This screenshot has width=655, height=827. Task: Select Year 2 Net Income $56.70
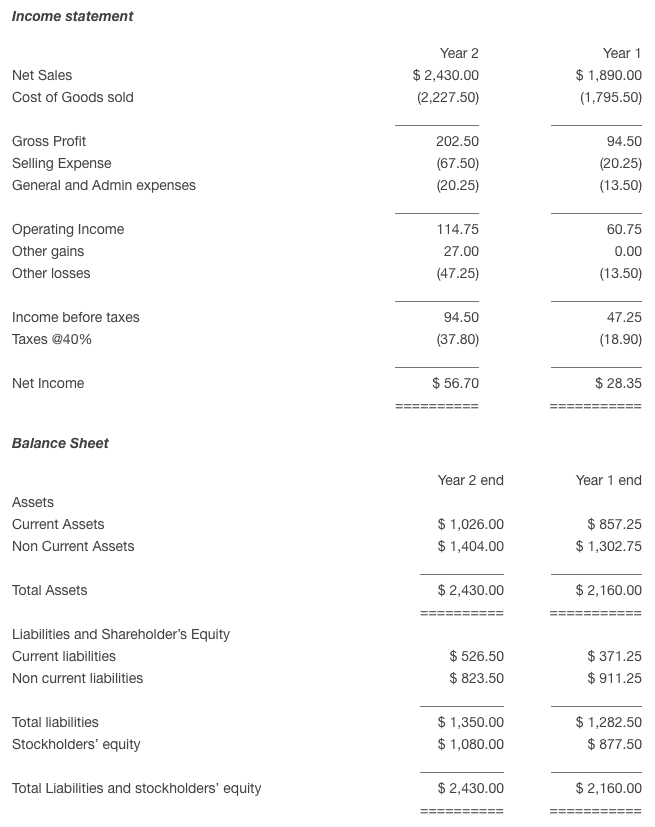coord(455,383)
